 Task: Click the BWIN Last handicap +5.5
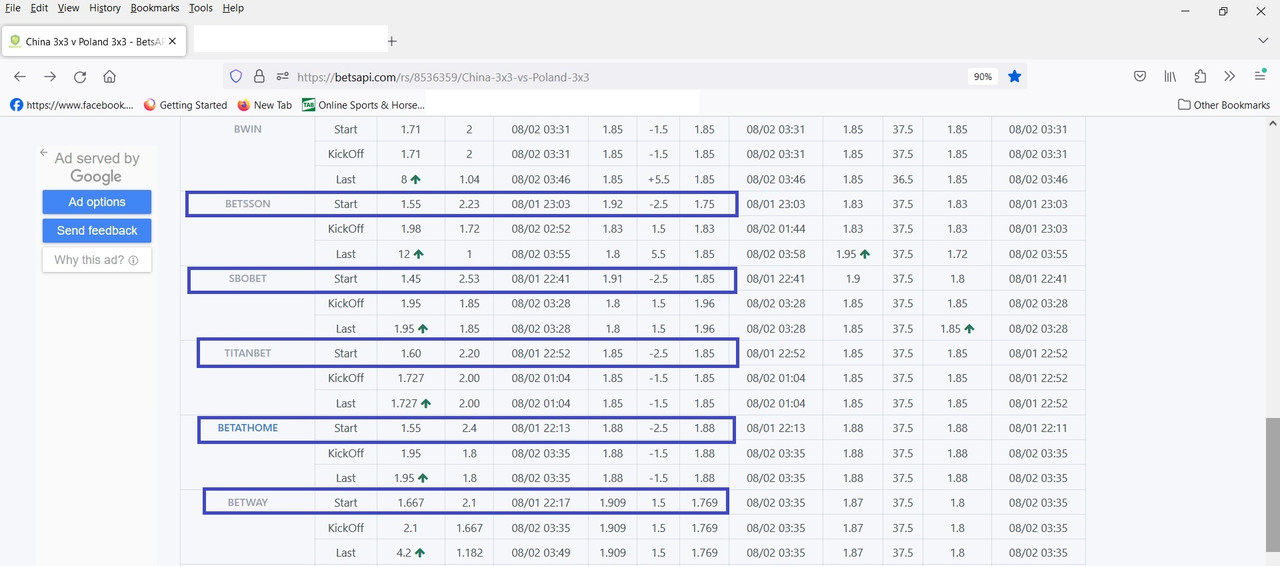tap(658, 180)
